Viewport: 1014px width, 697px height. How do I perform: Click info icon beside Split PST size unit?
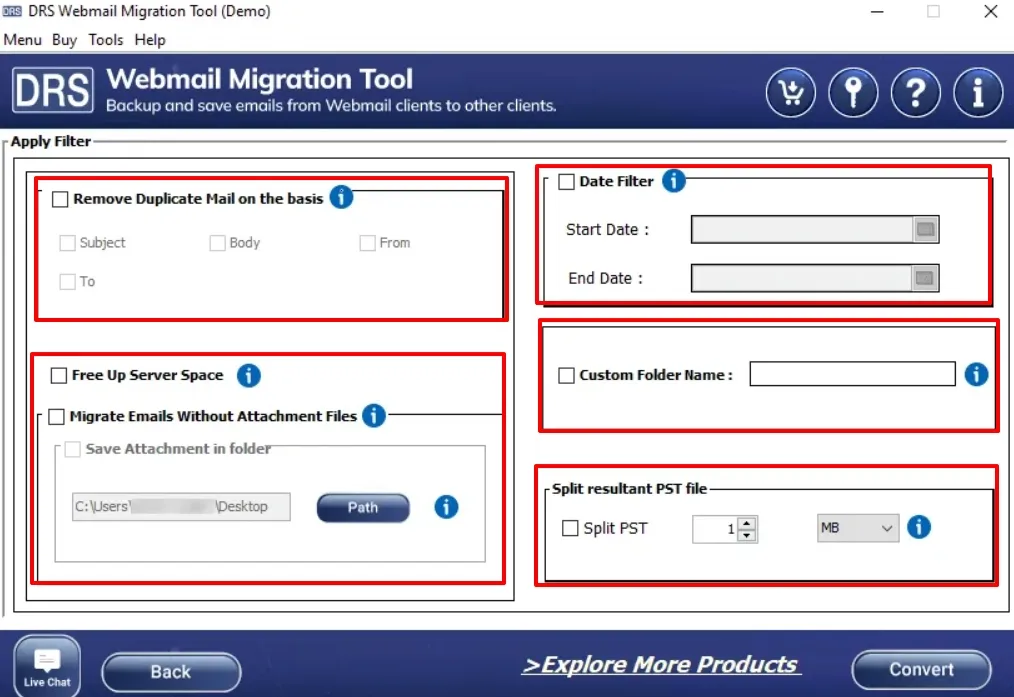918,527
